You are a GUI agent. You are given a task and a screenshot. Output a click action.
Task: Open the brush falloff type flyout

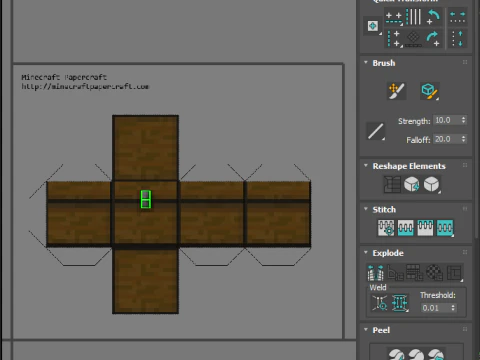[376, 131]
